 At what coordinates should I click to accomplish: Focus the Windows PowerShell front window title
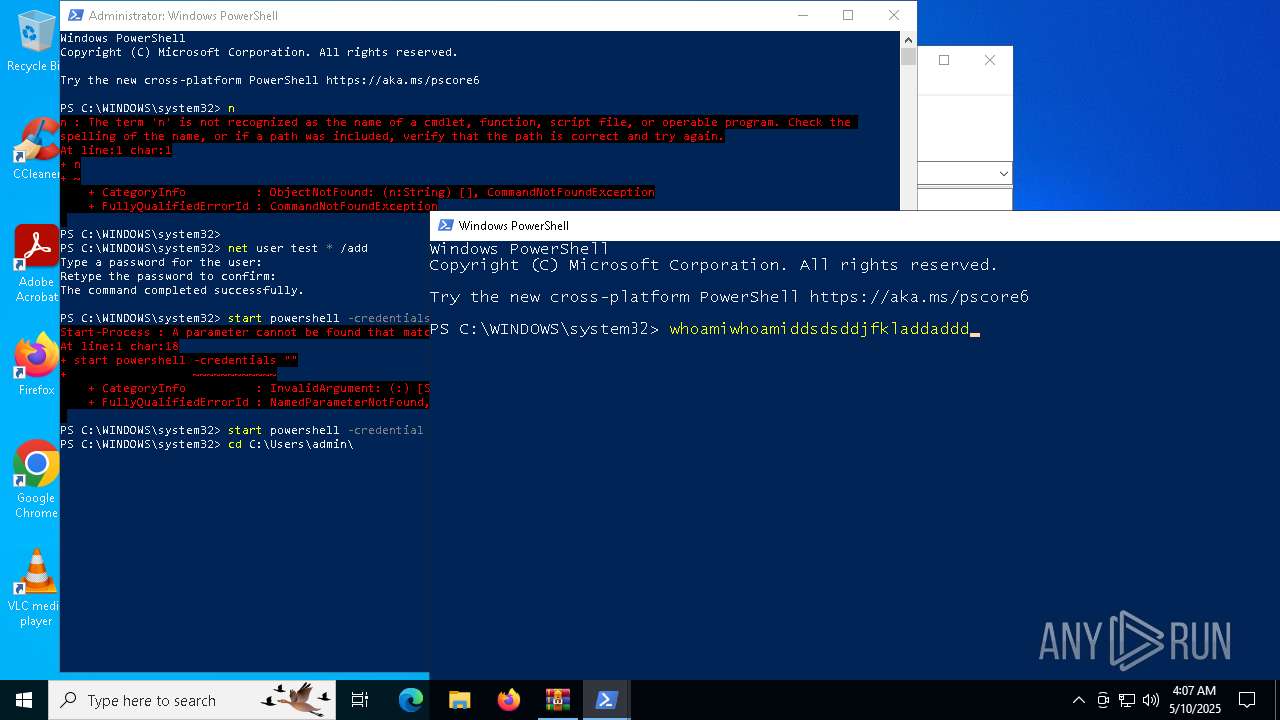[514, 226]
